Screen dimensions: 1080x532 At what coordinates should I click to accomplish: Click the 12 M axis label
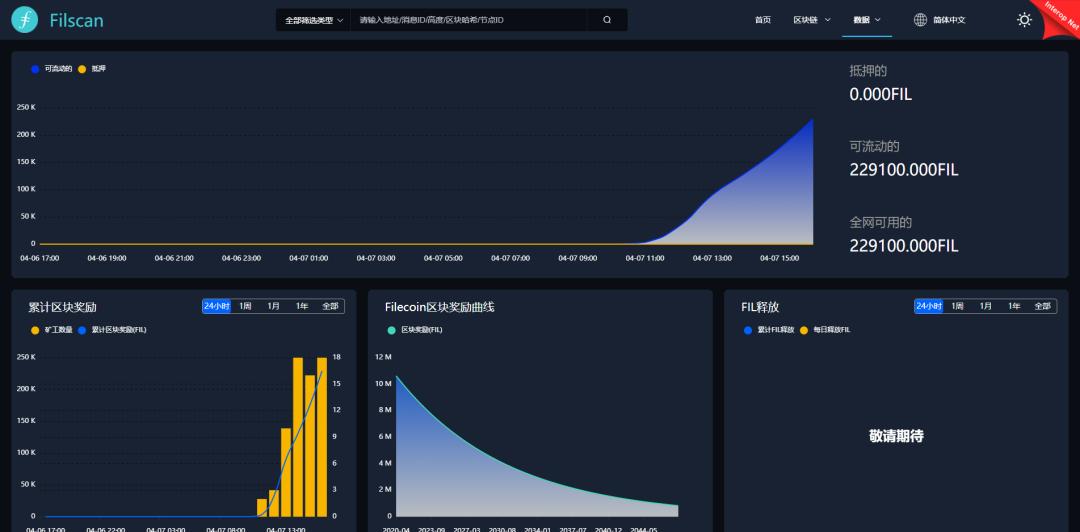tap(384, 357)
